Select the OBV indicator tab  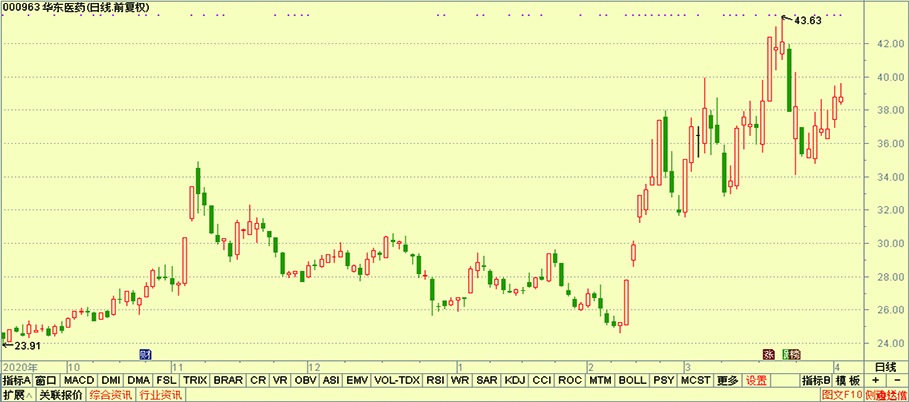pos(306,381)
